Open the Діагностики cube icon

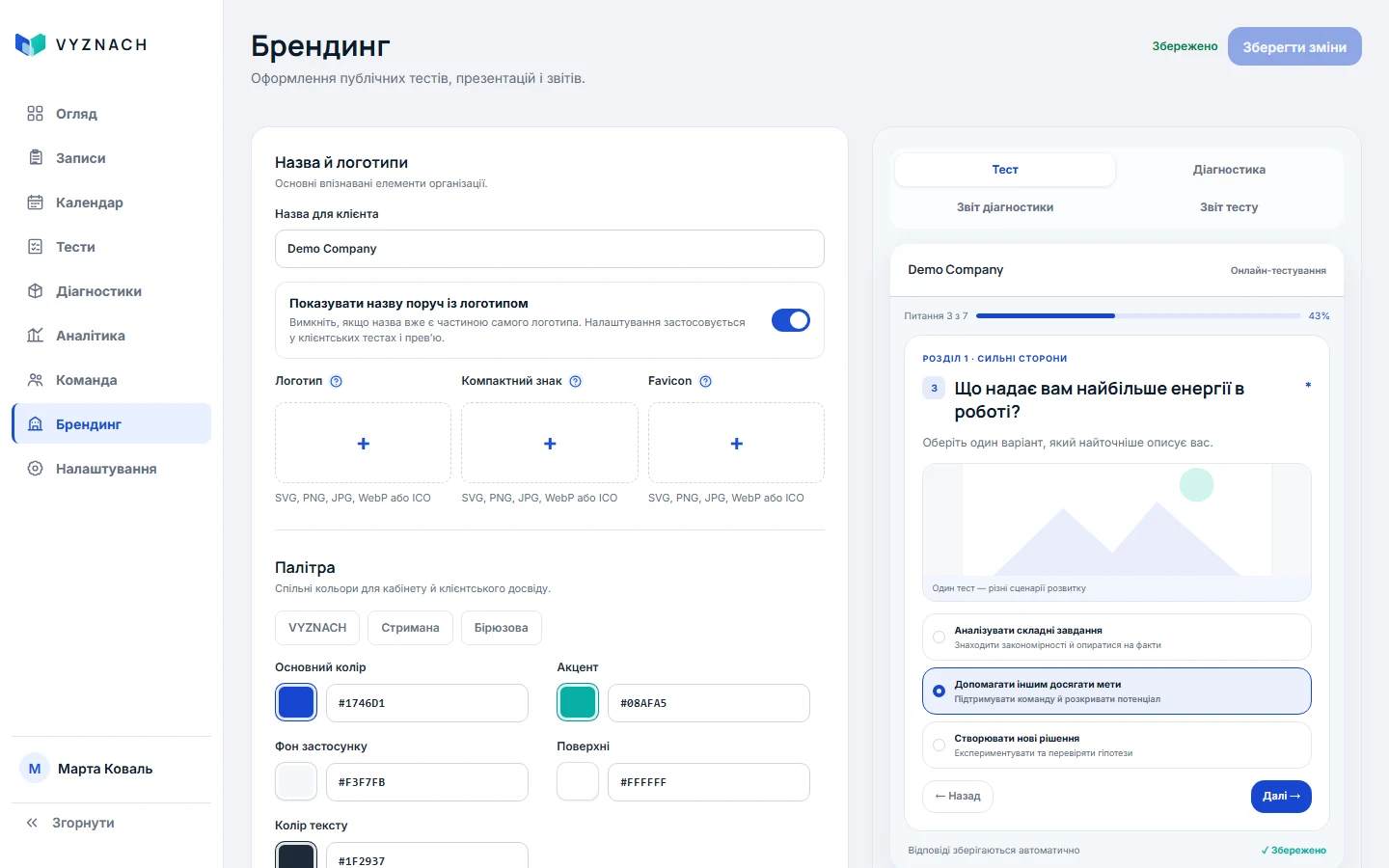coord(36,291)
